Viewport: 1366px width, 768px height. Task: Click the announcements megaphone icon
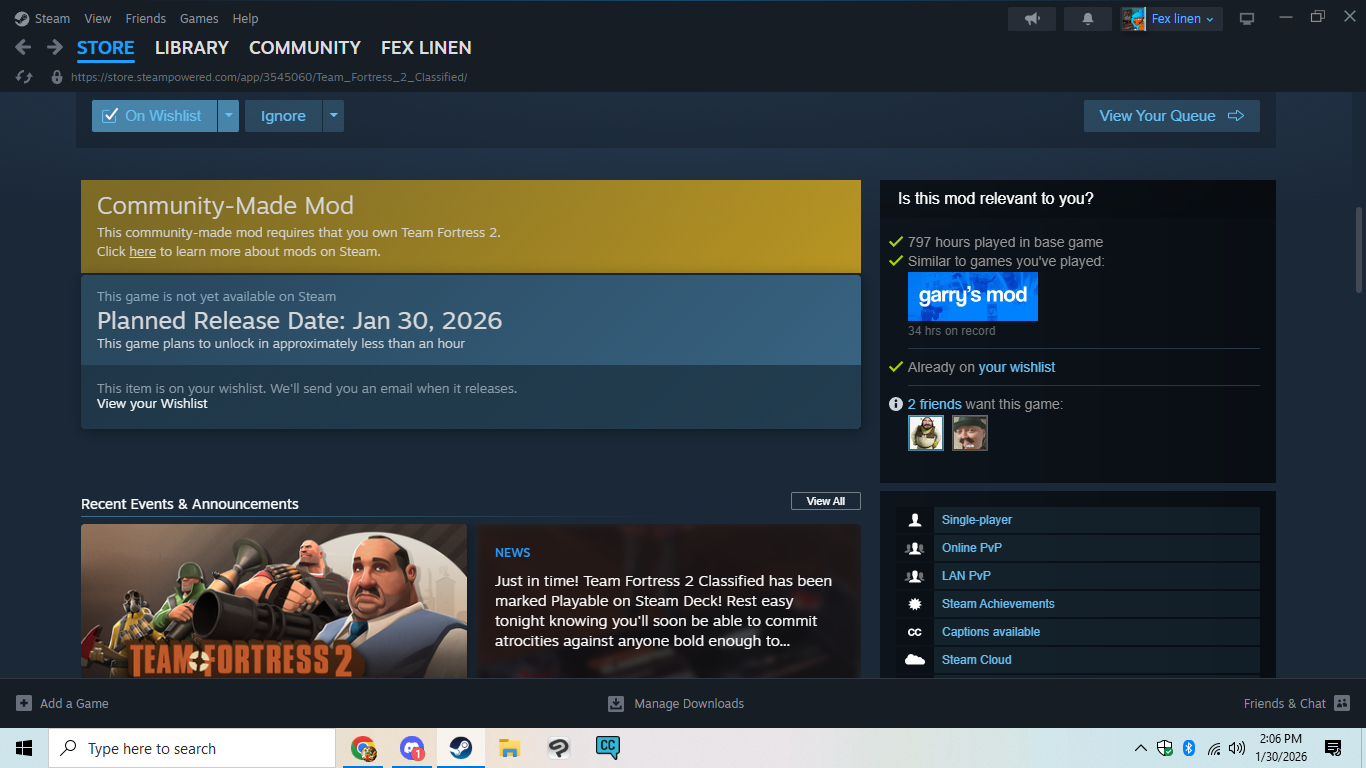click(x=1031, y=19)
